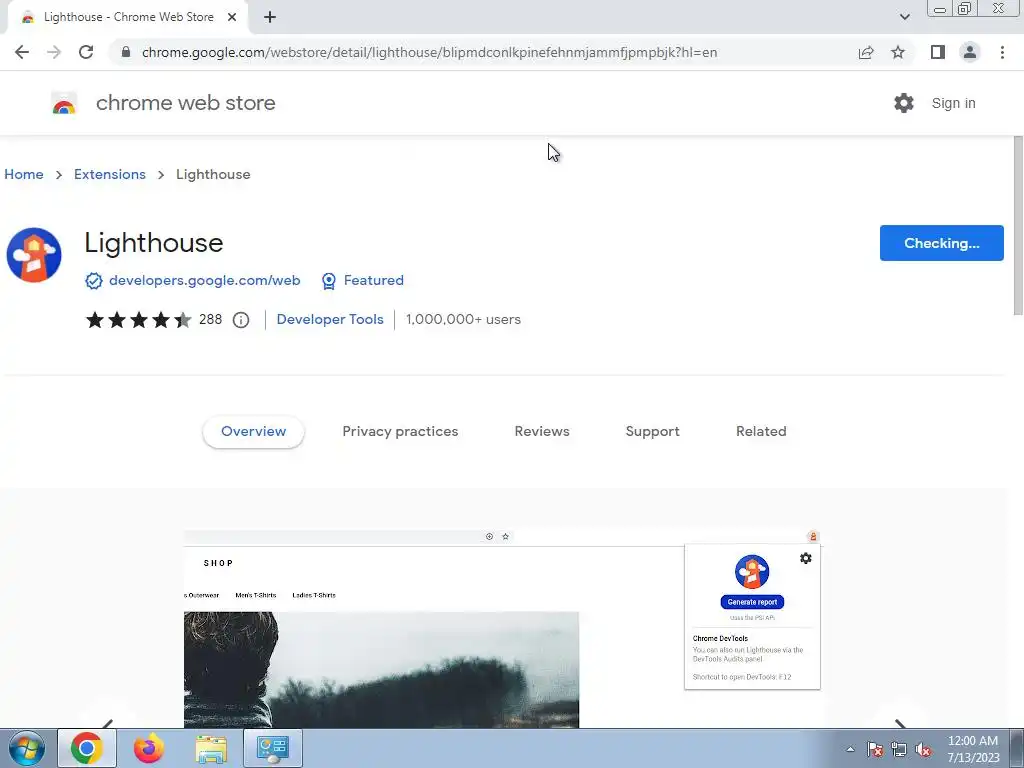Click Chrome icon in the taskbar
This screenshot has width=1024, height=768.
tap(87, 748)
